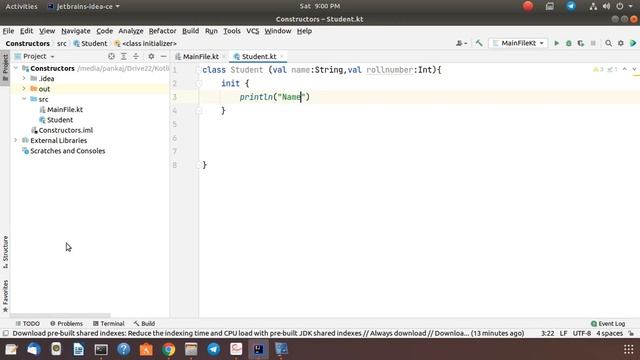Open the Navigate menu

[76, 31]
